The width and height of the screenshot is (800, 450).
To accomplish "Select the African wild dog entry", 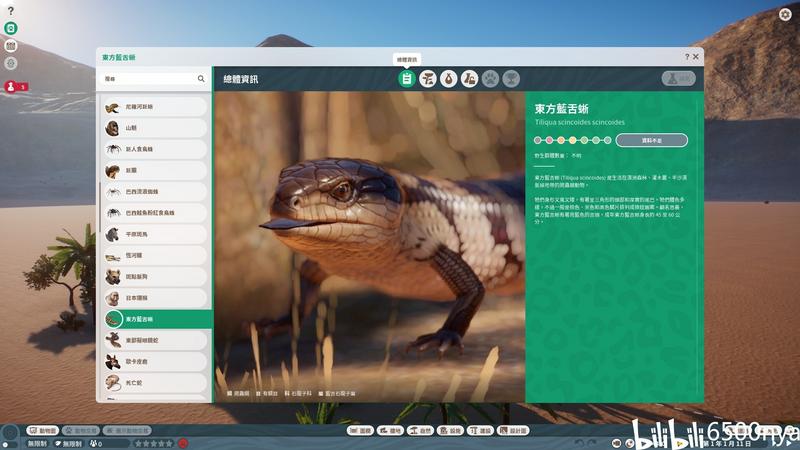I will (155, 362).
